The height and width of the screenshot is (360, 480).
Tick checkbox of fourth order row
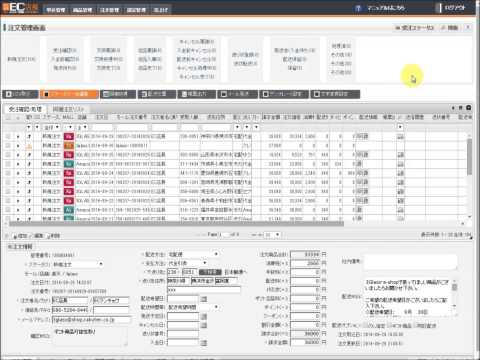click(x=8, y=164)
